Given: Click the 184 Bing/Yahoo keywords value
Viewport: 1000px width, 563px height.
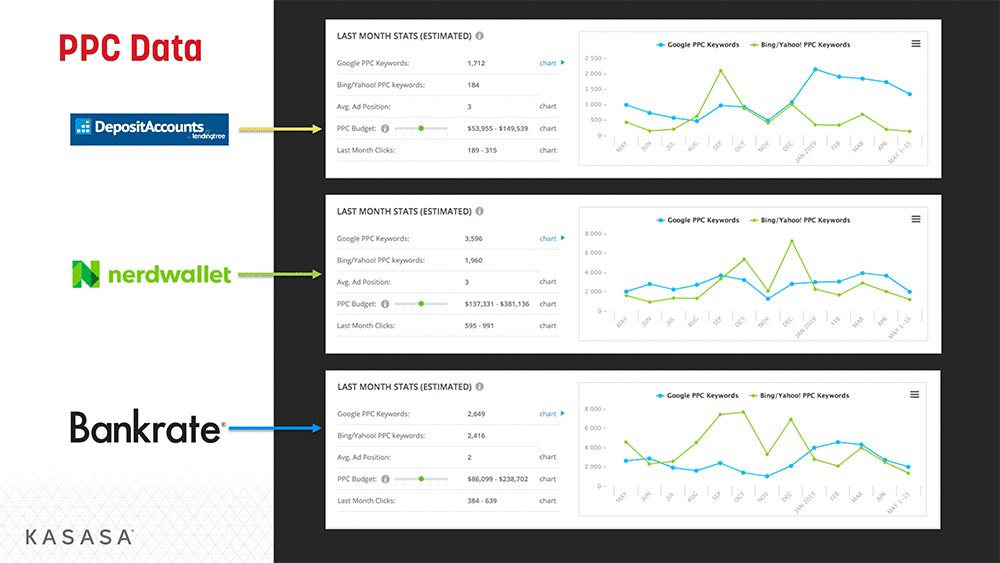Looking at the screenshot, I should [473, 85].
